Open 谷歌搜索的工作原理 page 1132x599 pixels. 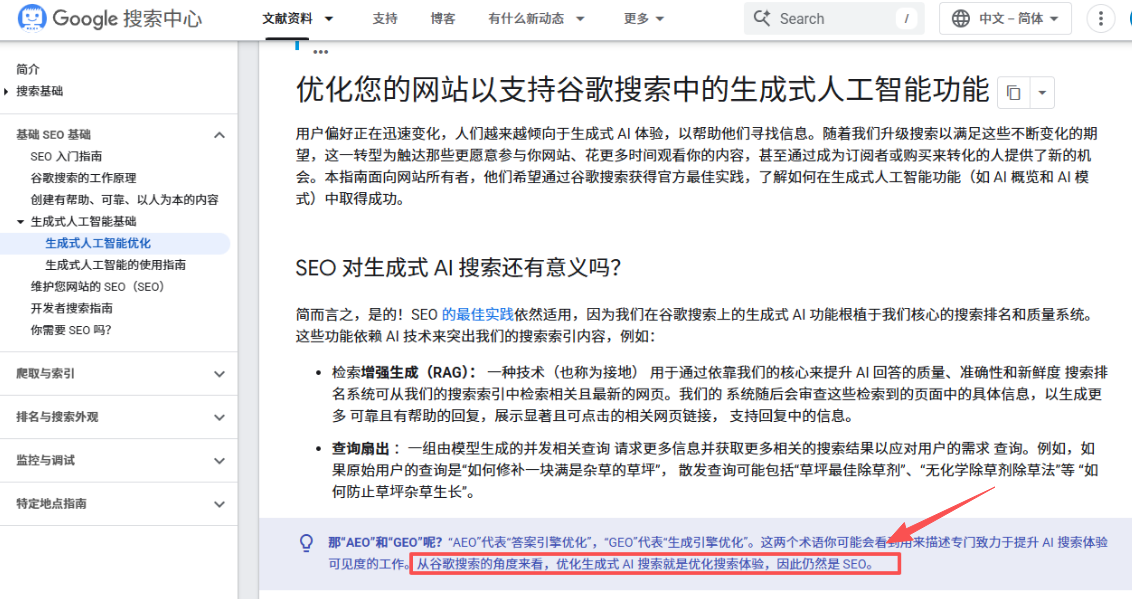click(83, 178)
